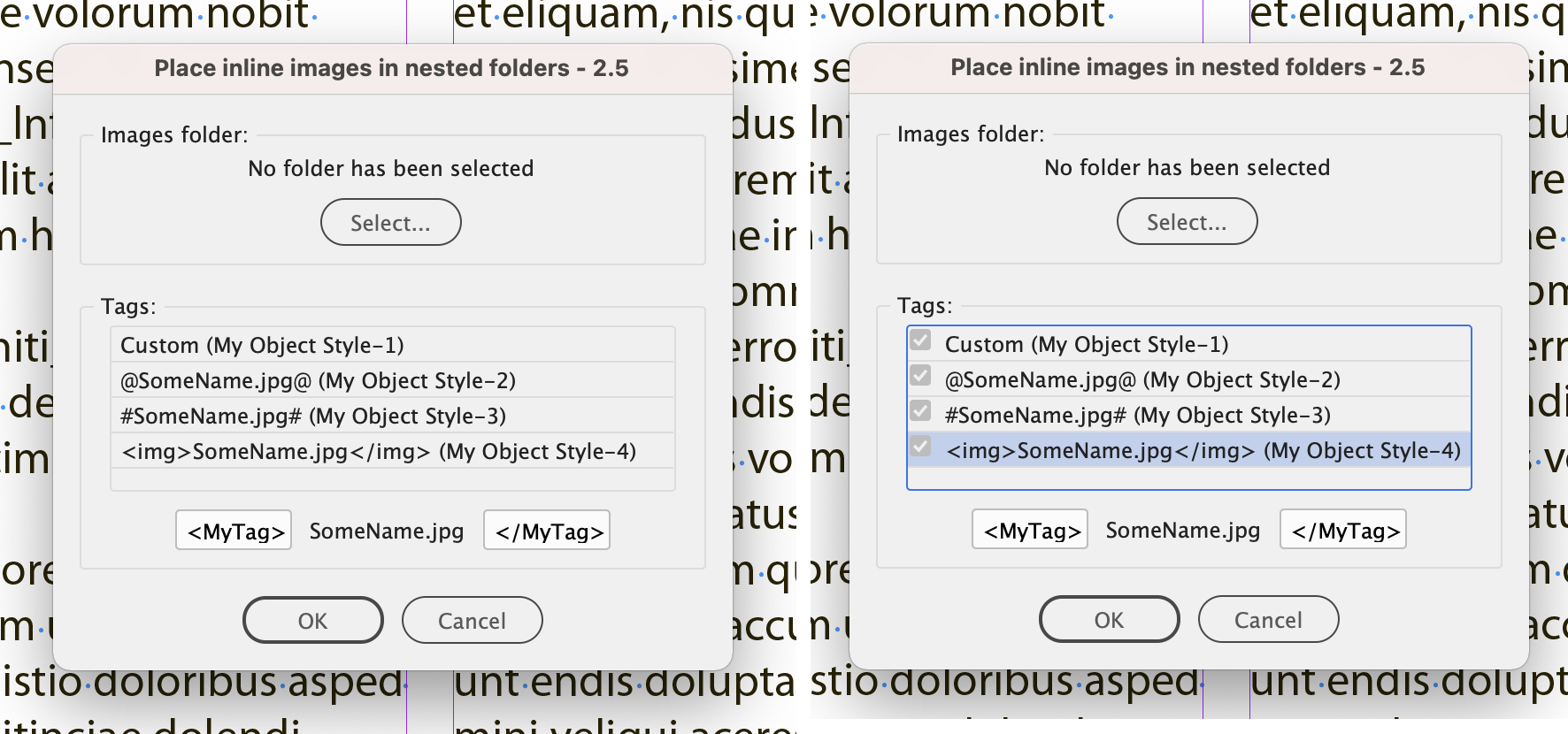The height and width of the screenshot is (734, 1568).
Task: Click the </MyTag> closing tag field, left dialog
Action: [x=548, y=531]
